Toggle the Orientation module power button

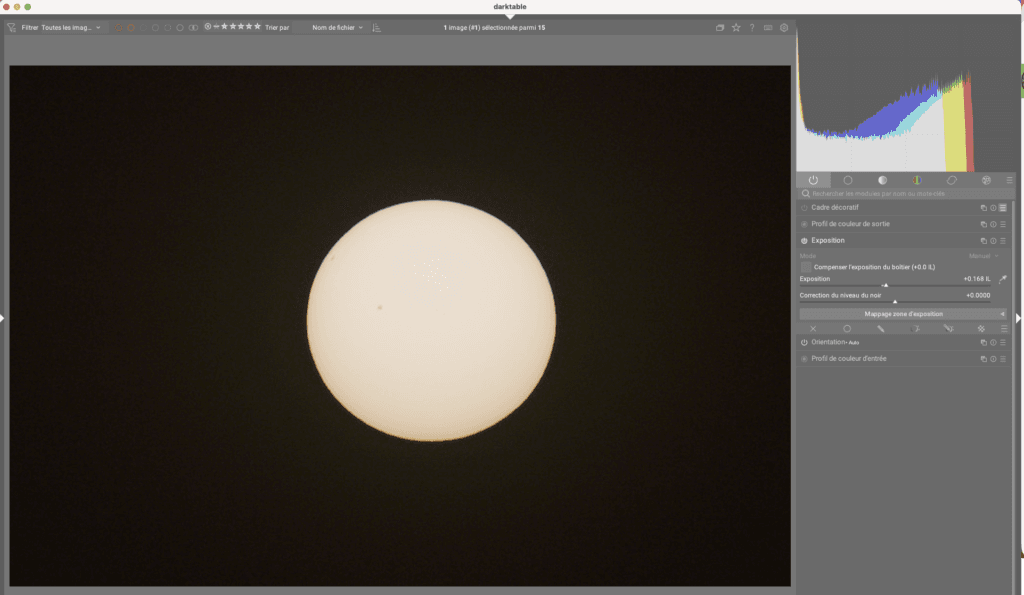(x=804, y=342)
